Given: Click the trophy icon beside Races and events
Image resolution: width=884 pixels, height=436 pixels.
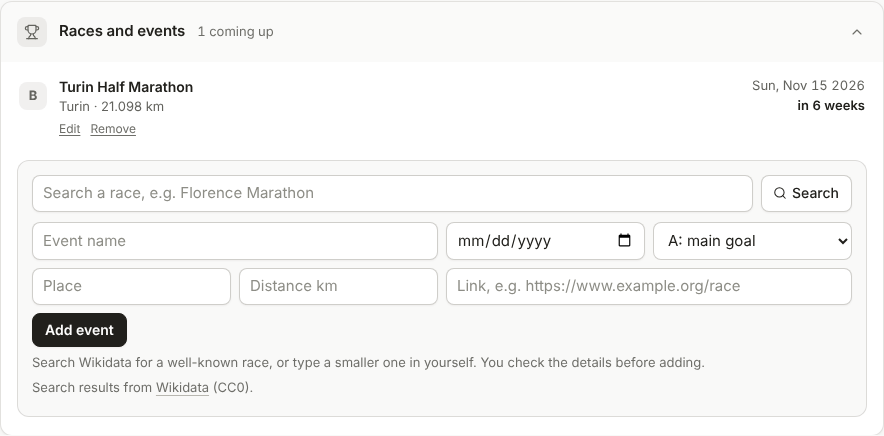Looking at the screenshot, I should 32,32.
